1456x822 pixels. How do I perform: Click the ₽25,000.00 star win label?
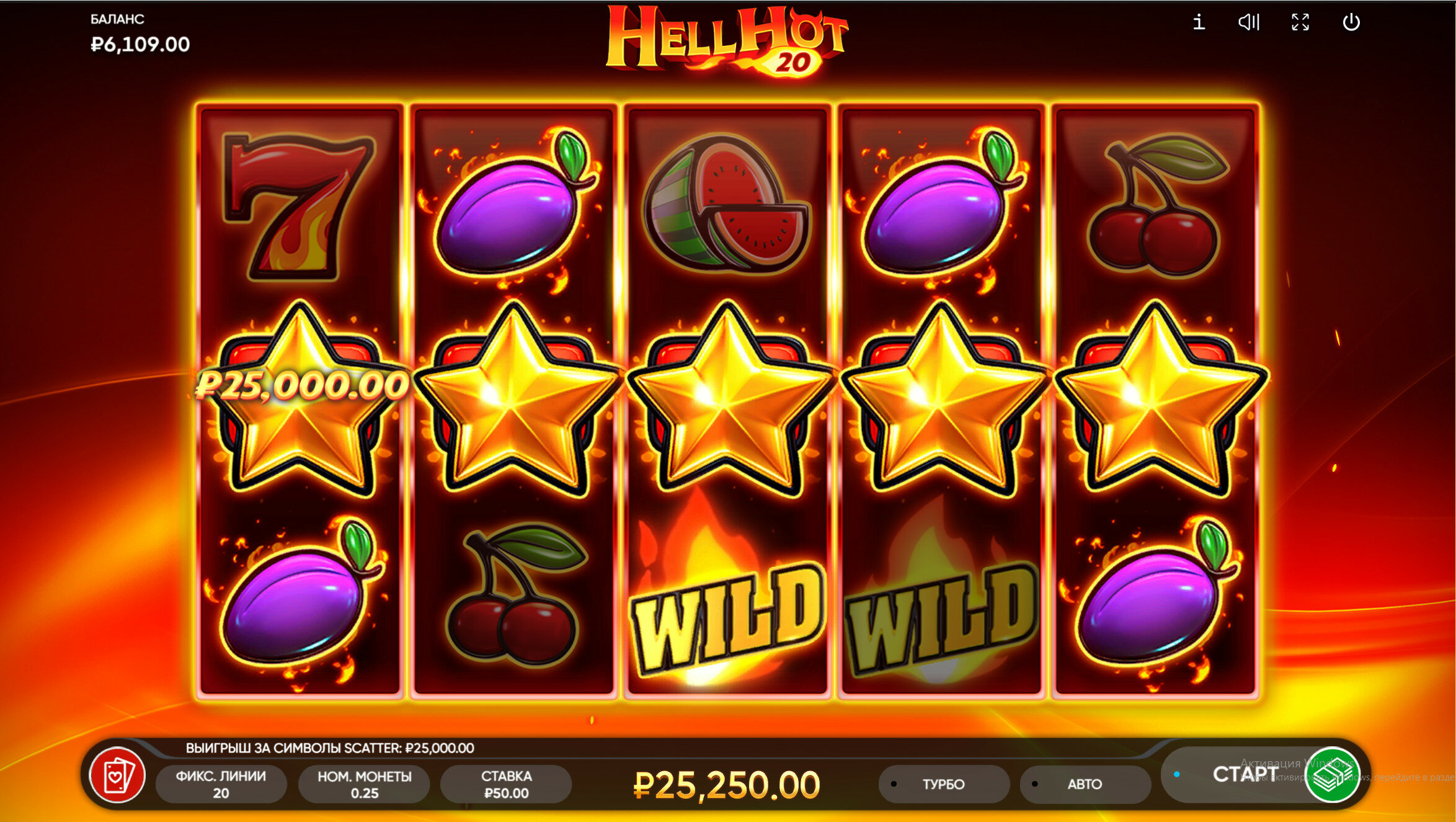point(302,385)
